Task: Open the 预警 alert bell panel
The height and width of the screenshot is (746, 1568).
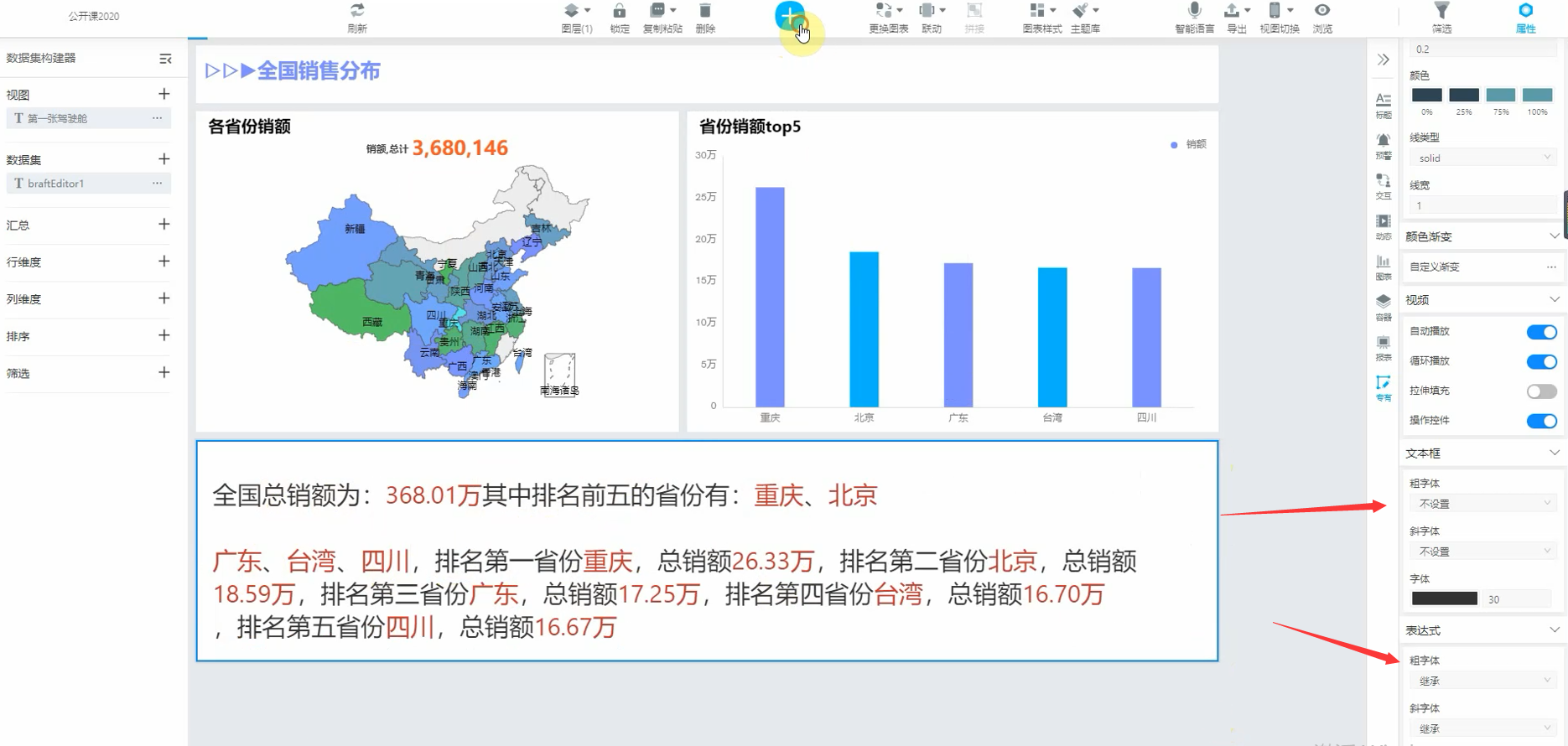Action: (1383, 141)
